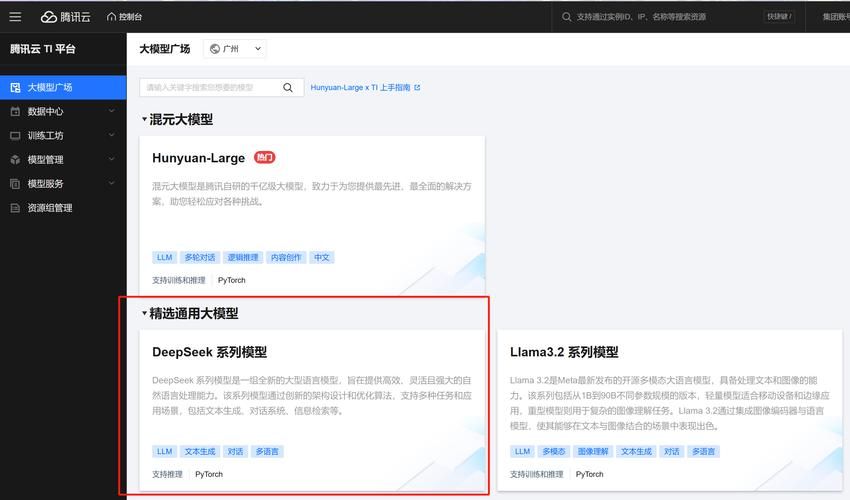
Task: Open the 控制台 console home link
Action: pyautogui.click(x=124, y=17)
